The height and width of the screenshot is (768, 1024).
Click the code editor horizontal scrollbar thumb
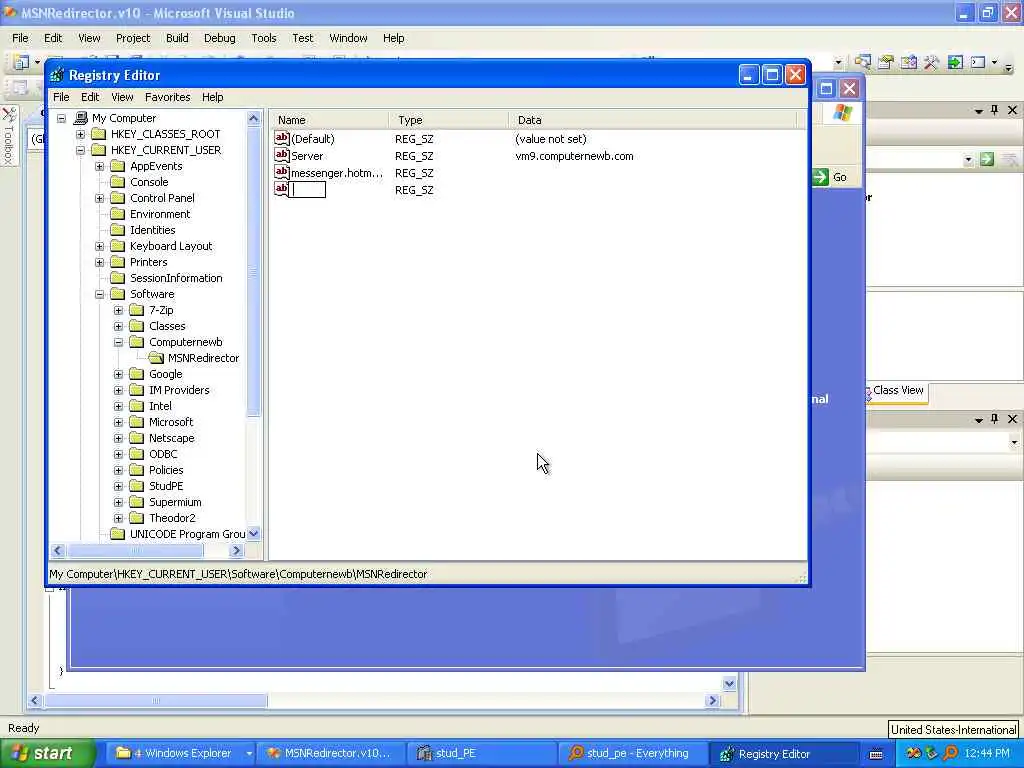155,701
